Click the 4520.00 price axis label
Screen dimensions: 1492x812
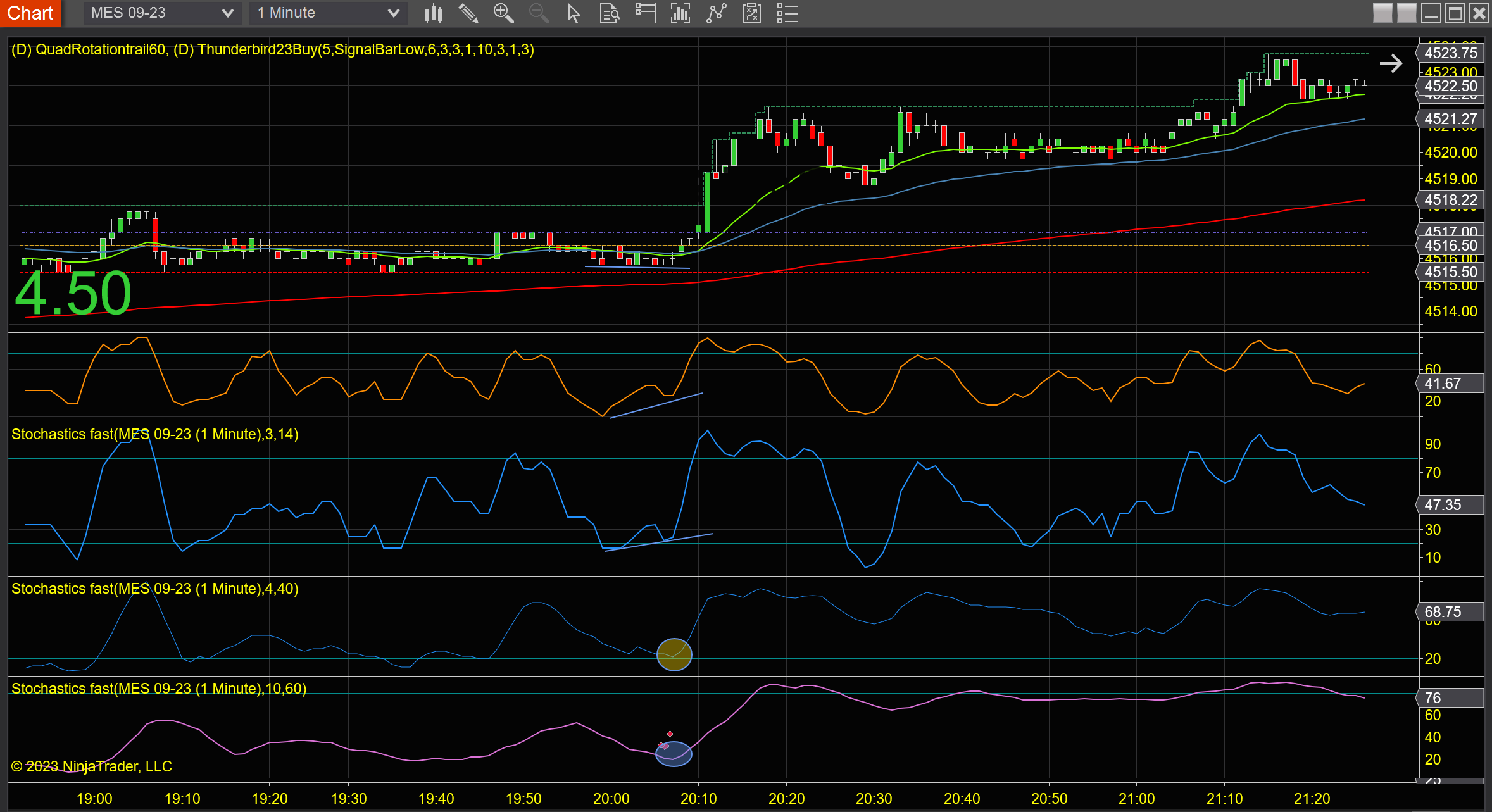tap(1451, 153)
